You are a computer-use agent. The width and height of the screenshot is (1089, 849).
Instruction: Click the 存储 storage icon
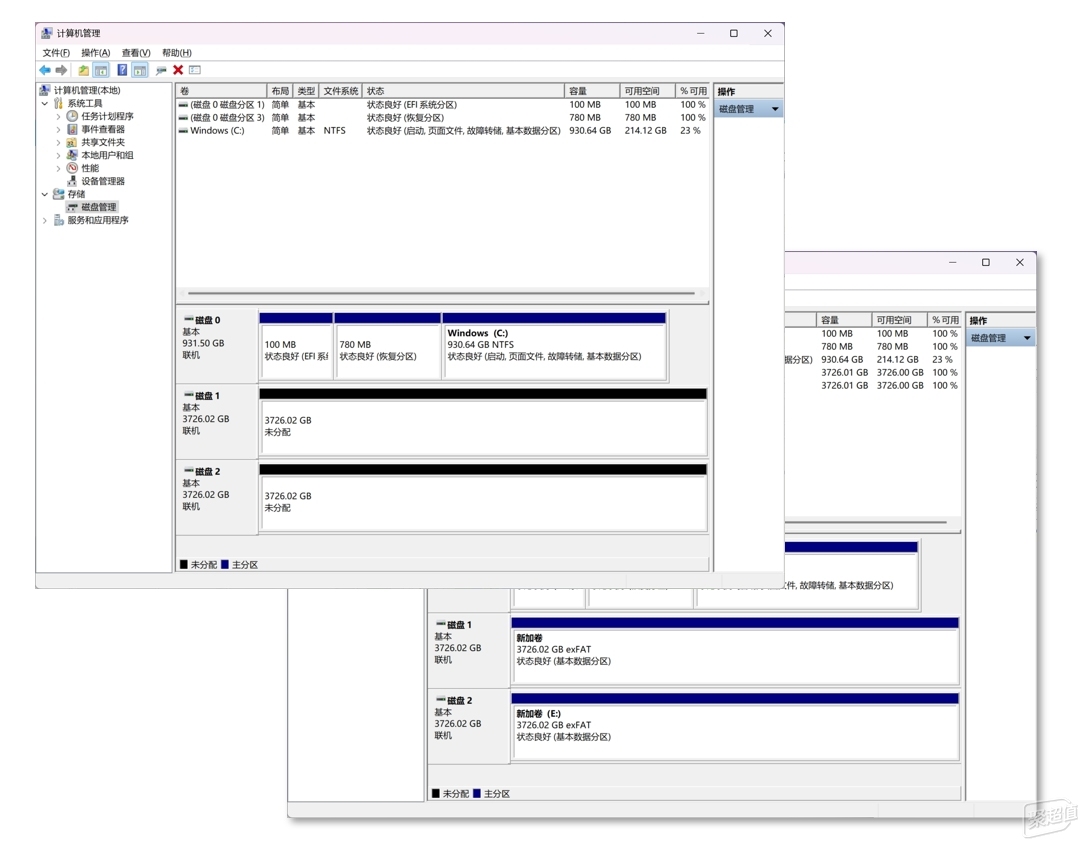click(59, 194)
